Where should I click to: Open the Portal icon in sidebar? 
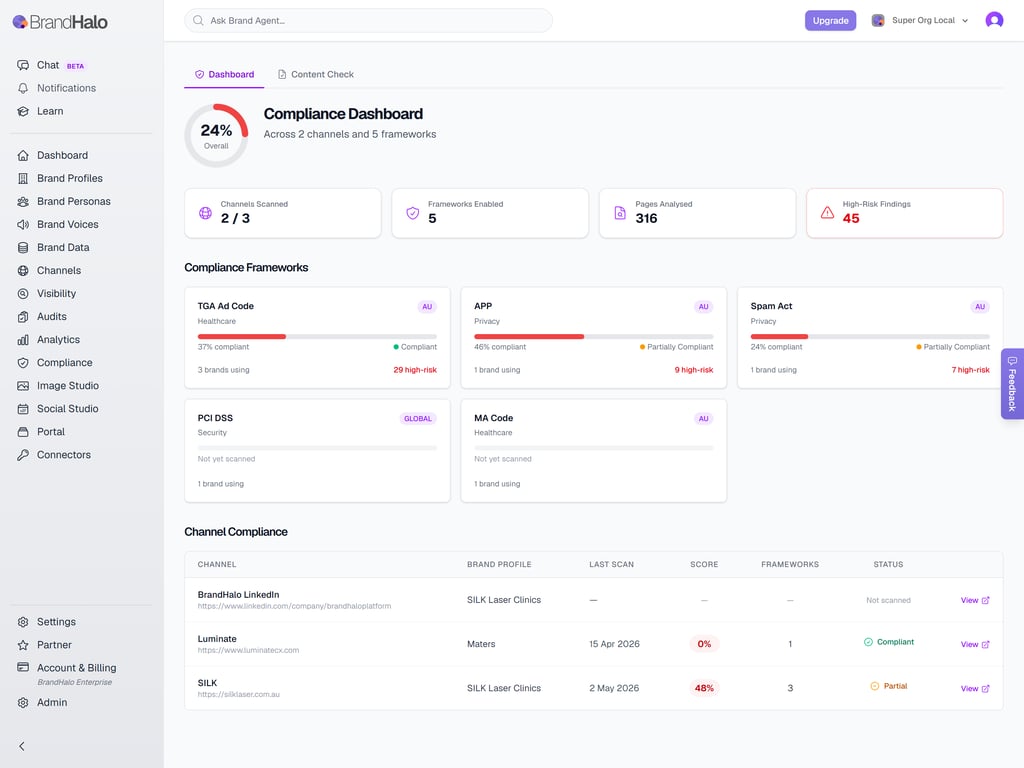tap(23, 432)
